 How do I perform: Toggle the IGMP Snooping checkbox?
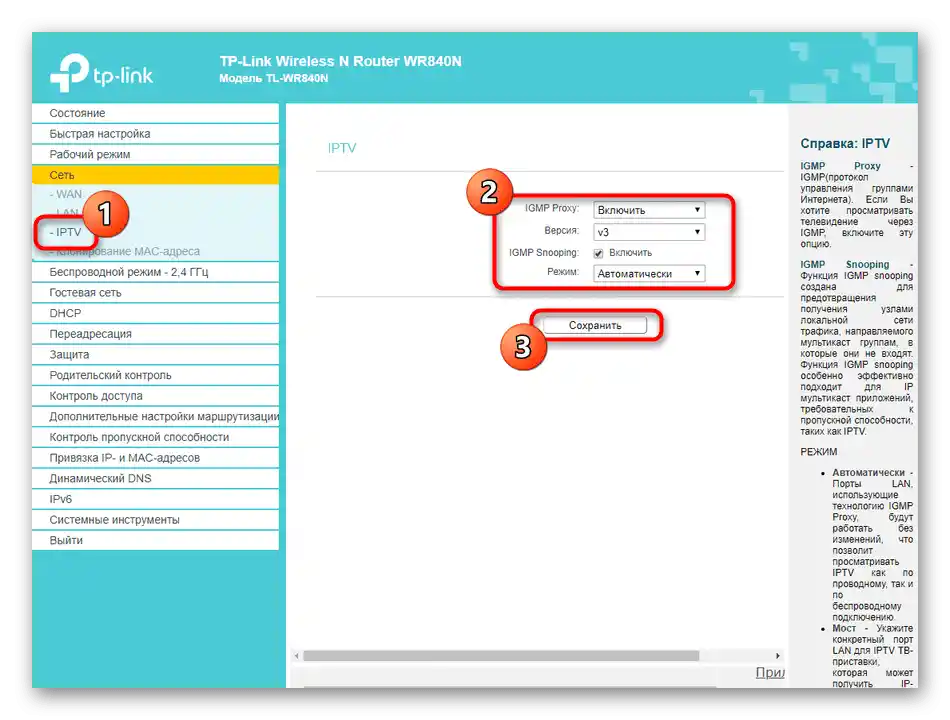pos(599,253)
